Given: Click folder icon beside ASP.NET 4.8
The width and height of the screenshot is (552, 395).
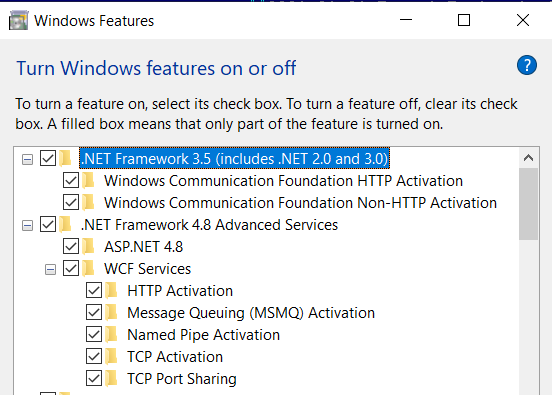Looking at the screenshot, I should 88,246.
